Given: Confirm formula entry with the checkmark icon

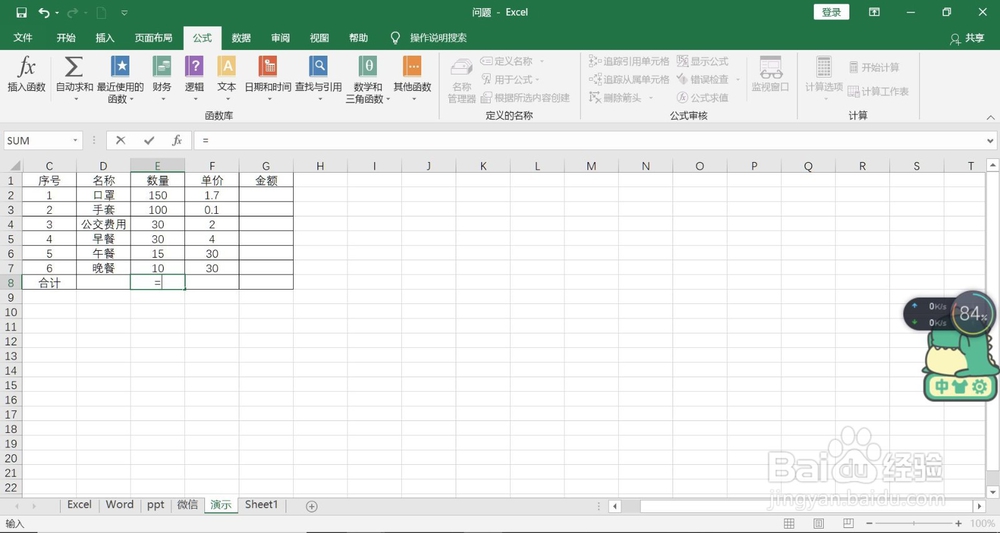Looking at the screenshot, I should (149, 140).
